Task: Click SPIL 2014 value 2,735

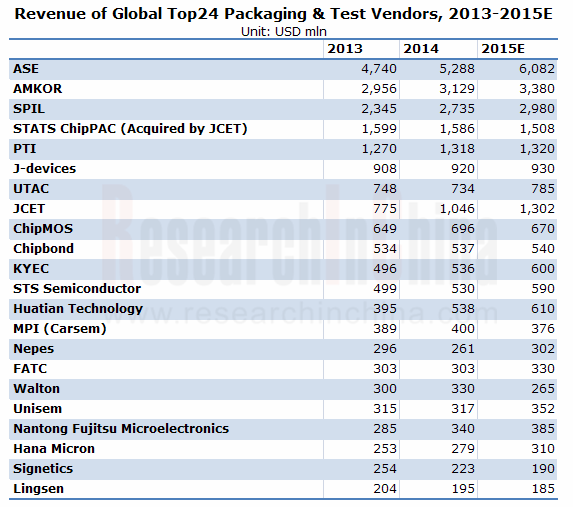Action: tap(457, 109)
